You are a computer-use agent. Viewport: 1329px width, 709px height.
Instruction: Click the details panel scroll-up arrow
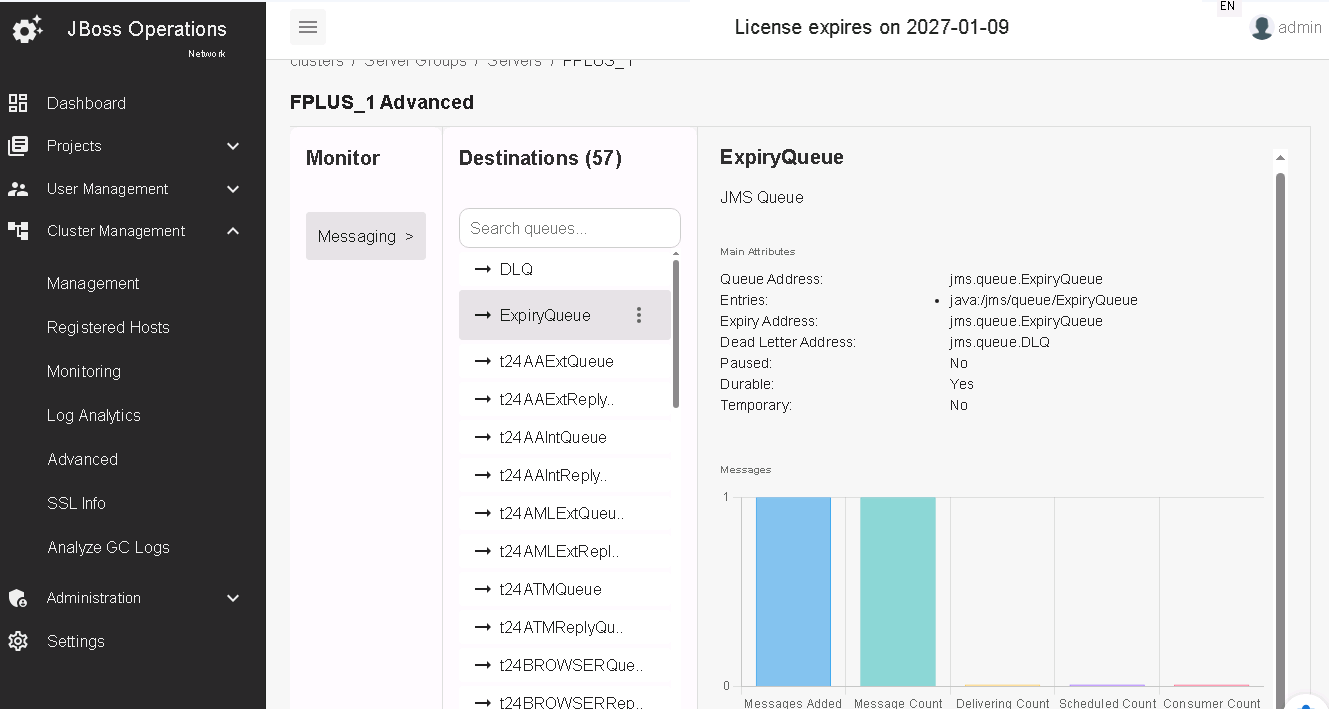coord(1280,158)
